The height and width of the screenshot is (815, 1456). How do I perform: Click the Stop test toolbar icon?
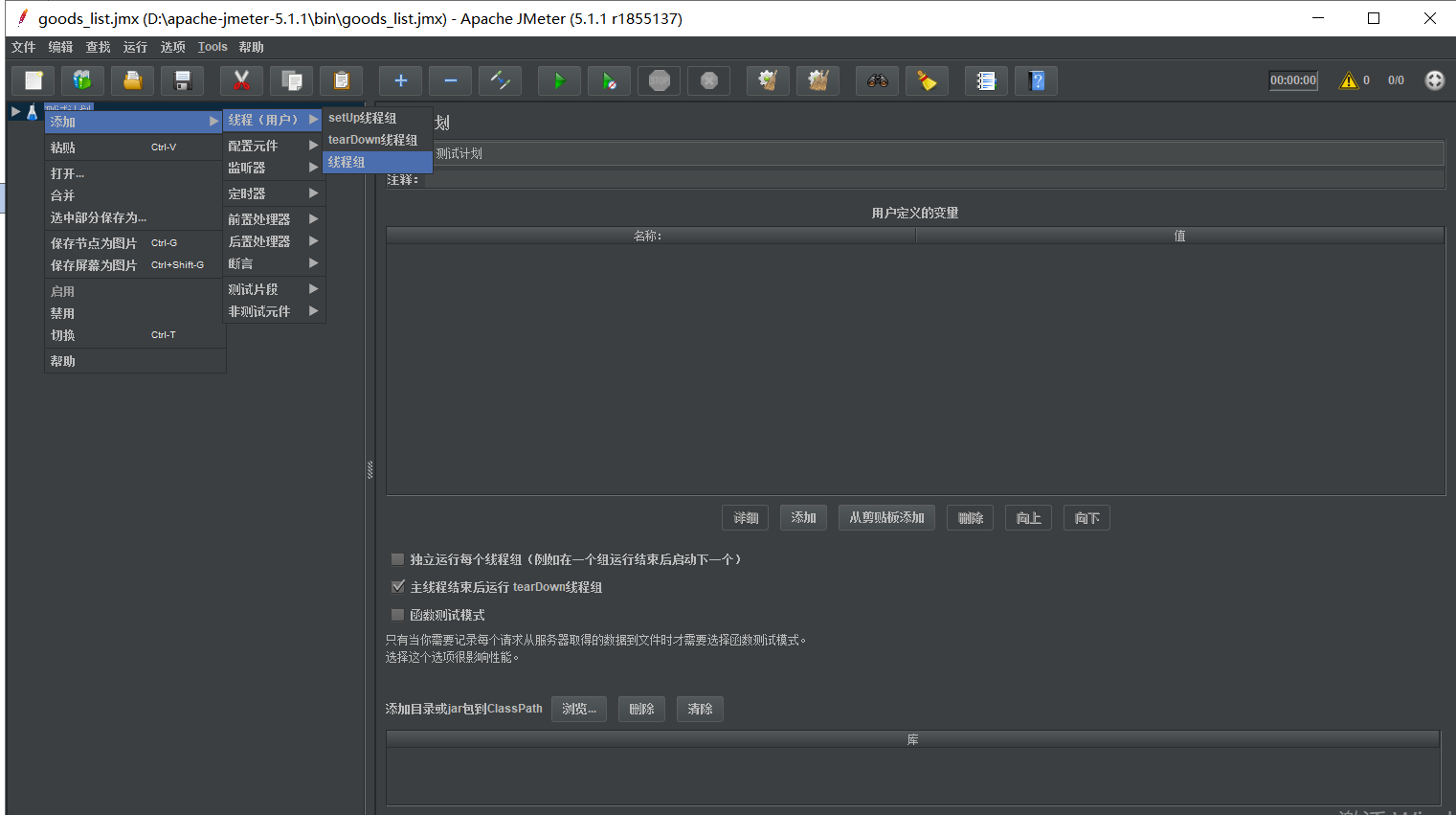[660, 80]
